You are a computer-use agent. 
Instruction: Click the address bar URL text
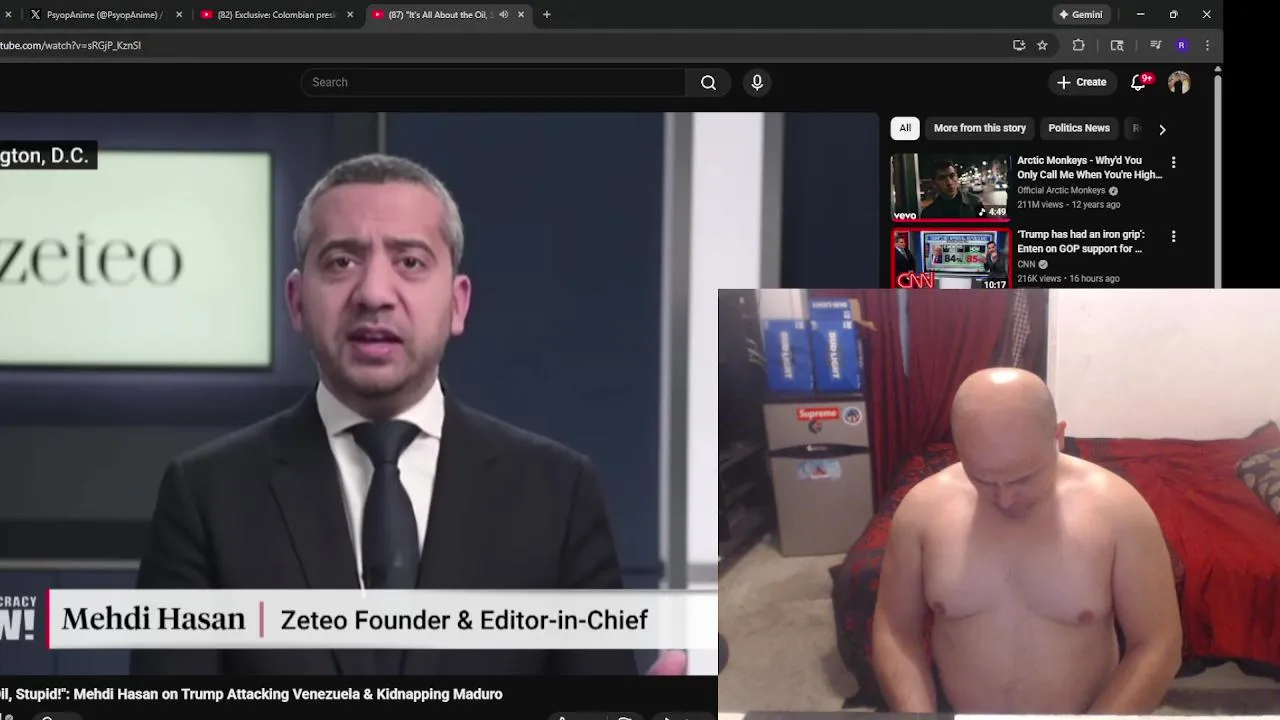[x=70, y=45]
